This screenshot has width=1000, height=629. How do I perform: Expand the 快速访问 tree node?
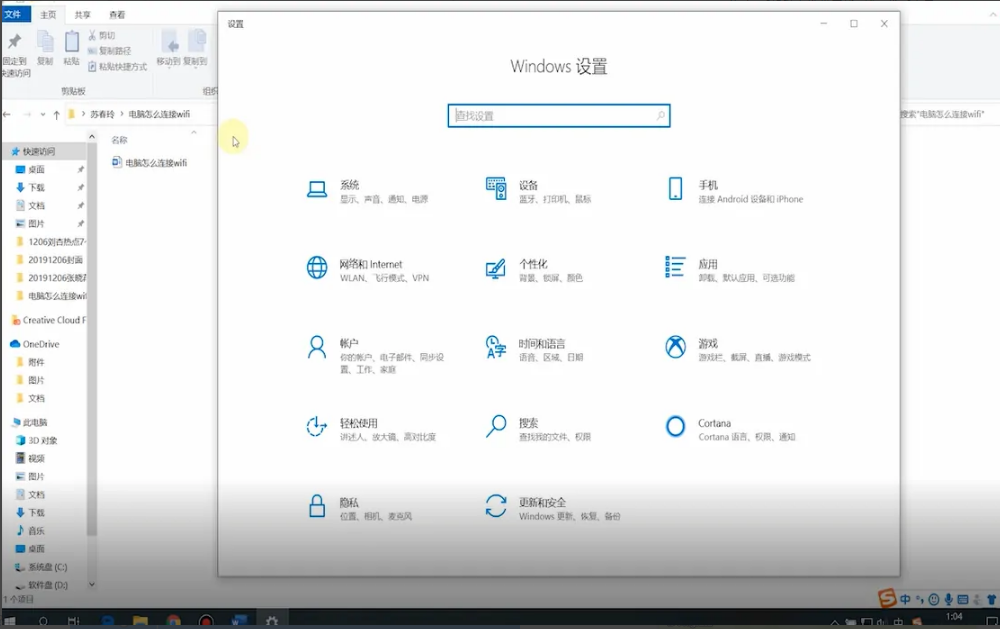tap(6, 152)
